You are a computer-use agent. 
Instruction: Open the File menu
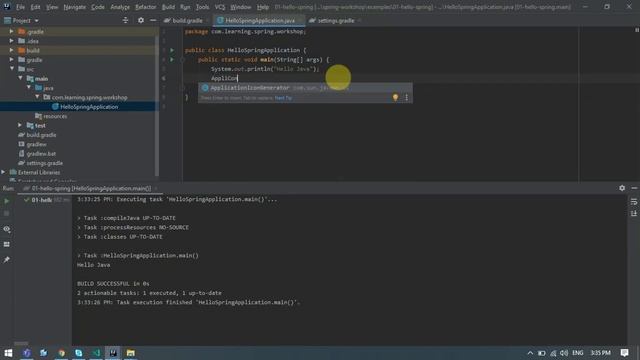(20, 7)
